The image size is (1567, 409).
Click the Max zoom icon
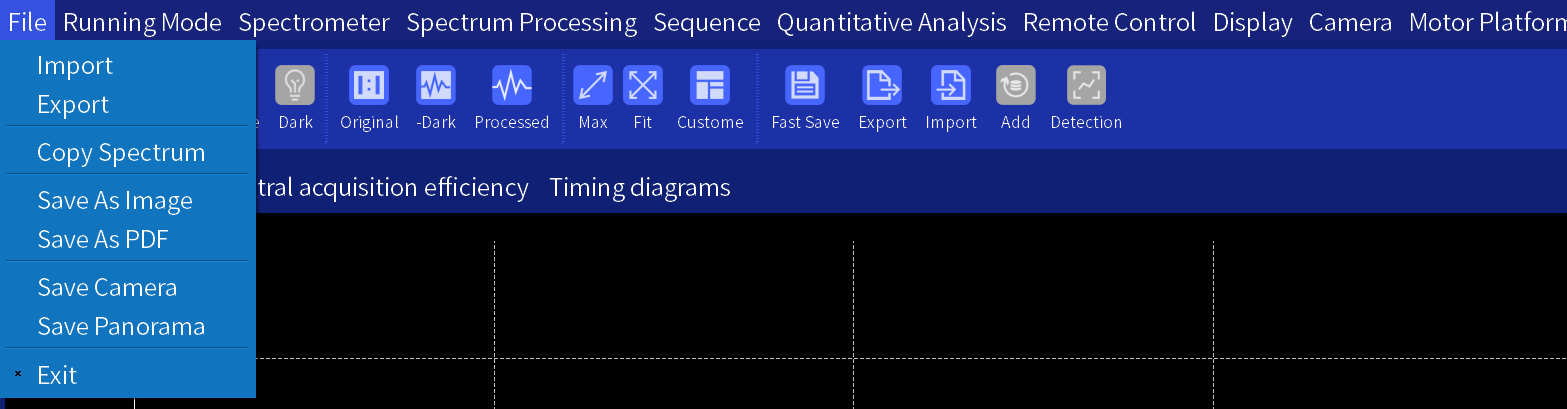tap(593, 86)
